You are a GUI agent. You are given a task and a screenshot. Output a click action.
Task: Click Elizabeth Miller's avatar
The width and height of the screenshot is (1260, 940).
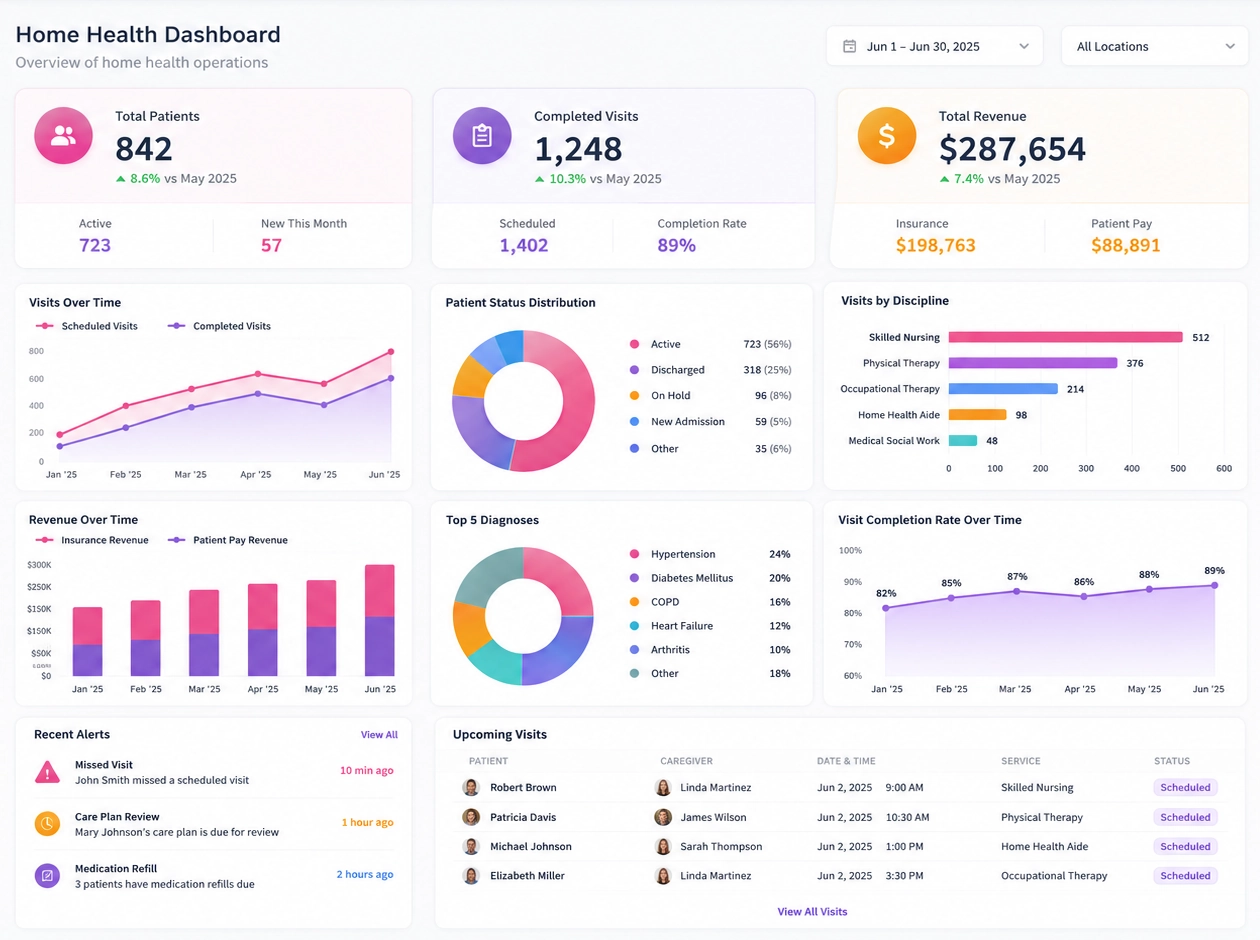pos(471,876)
